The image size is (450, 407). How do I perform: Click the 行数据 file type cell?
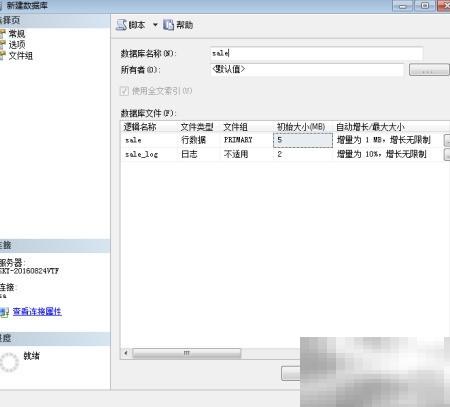198,140
